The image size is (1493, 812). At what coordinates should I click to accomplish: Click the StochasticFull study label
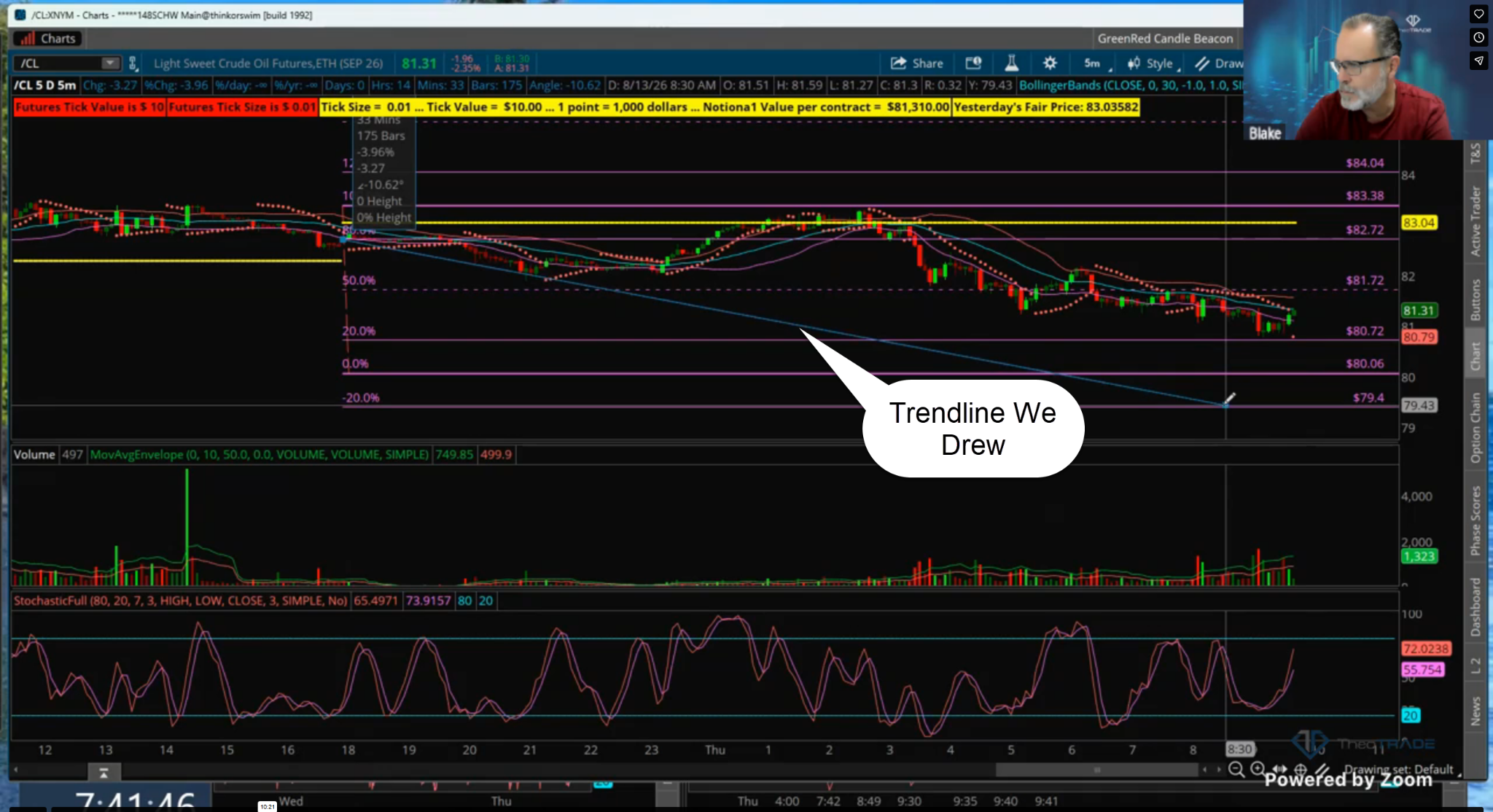(x=181, y=601)
